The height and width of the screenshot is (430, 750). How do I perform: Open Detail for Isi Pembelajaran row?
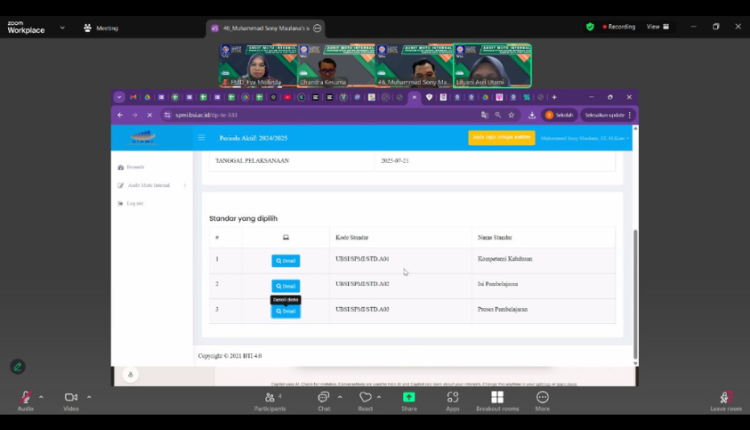[x=286, y=286]
